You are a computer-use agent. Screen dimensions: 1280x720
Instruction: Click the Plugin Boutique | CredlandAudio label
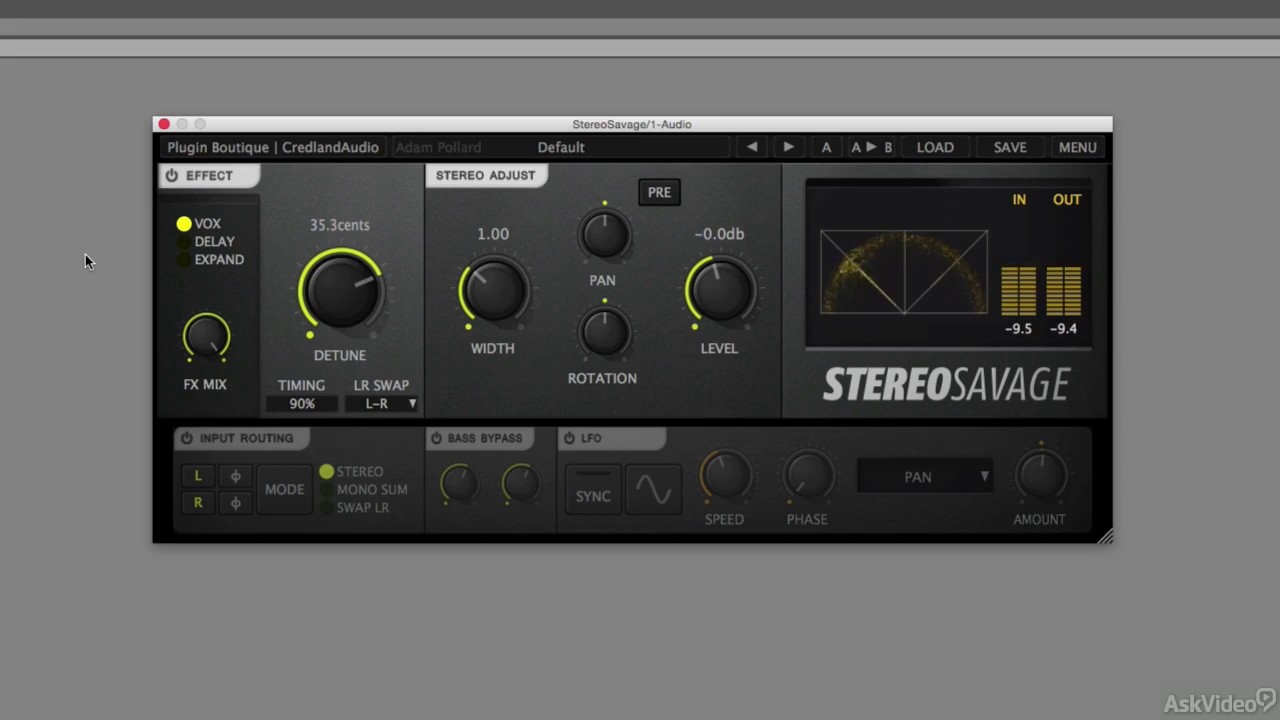[273, 147]
